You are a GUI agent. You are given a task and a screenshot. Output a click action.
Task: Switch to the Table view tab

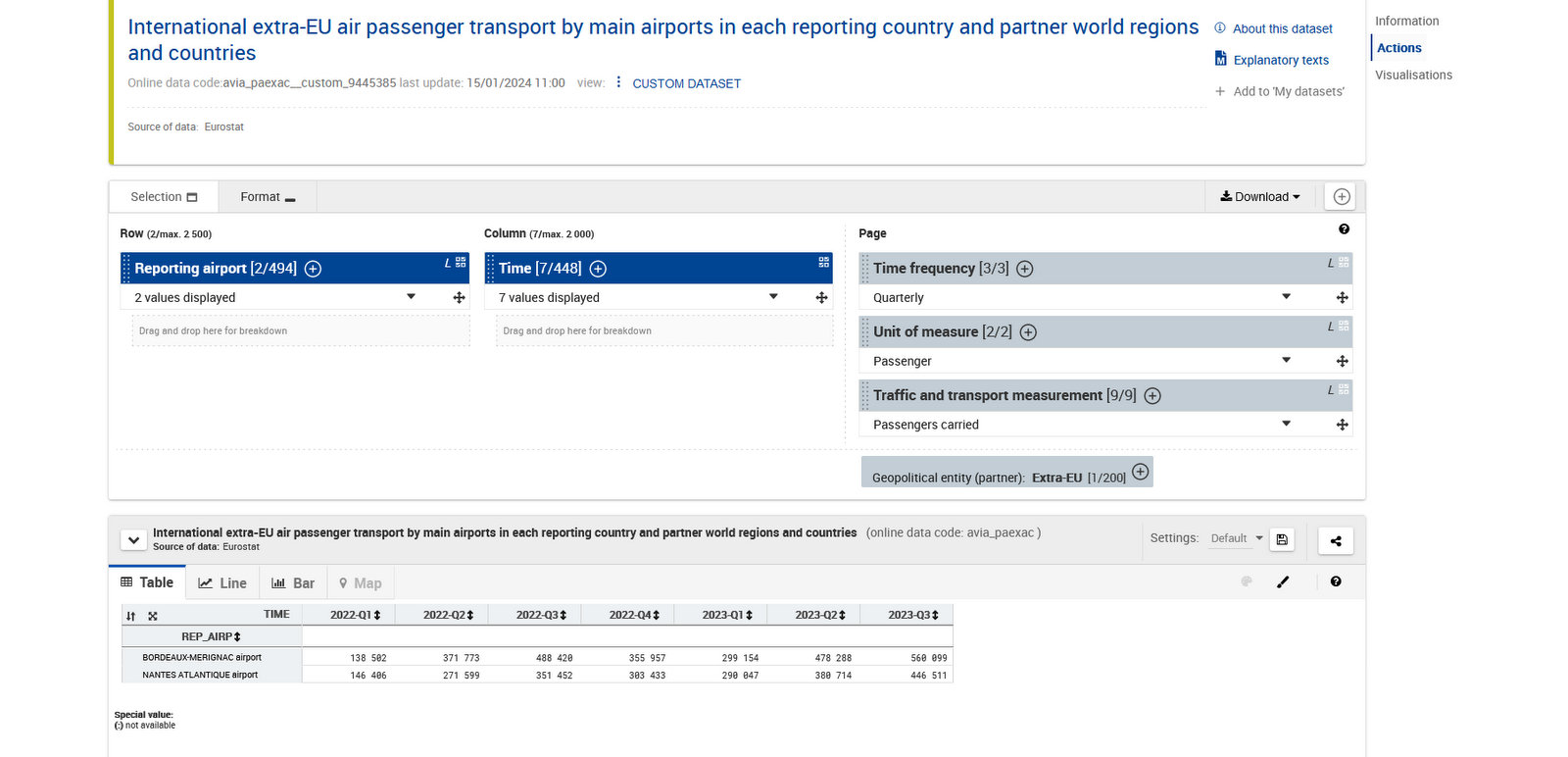tap(147, 582)
